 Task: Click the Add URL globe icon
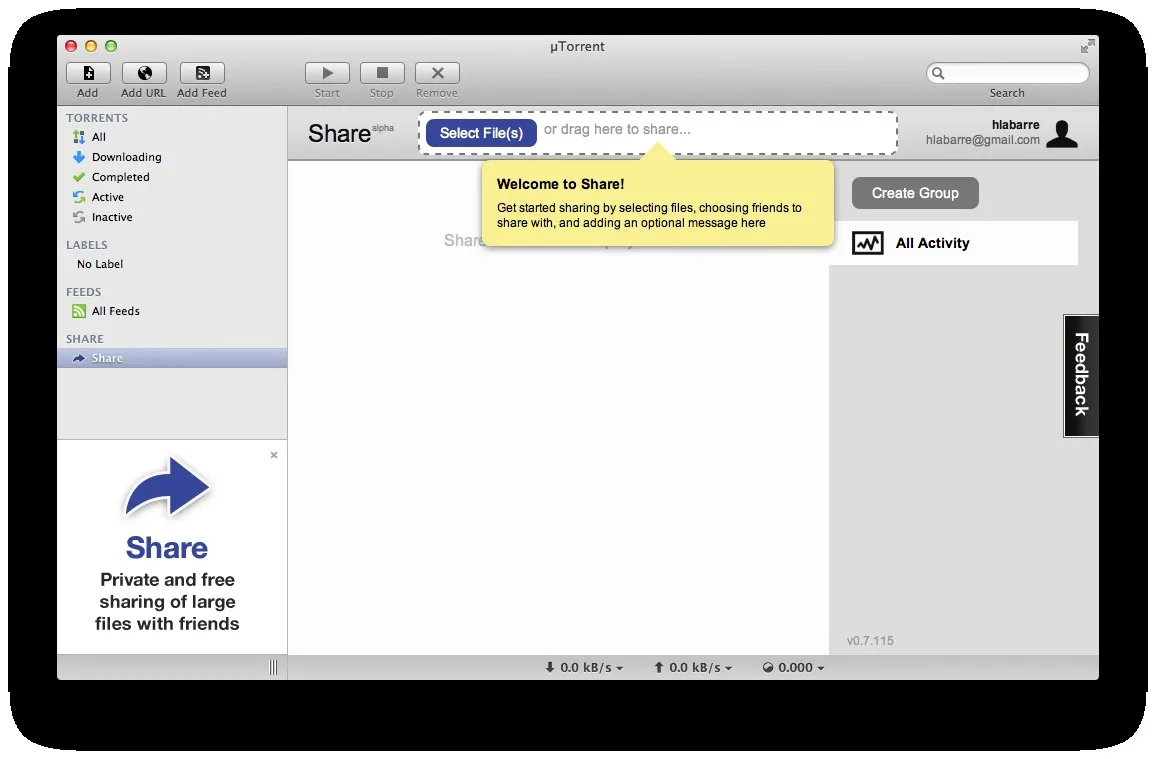coord(144,73)
